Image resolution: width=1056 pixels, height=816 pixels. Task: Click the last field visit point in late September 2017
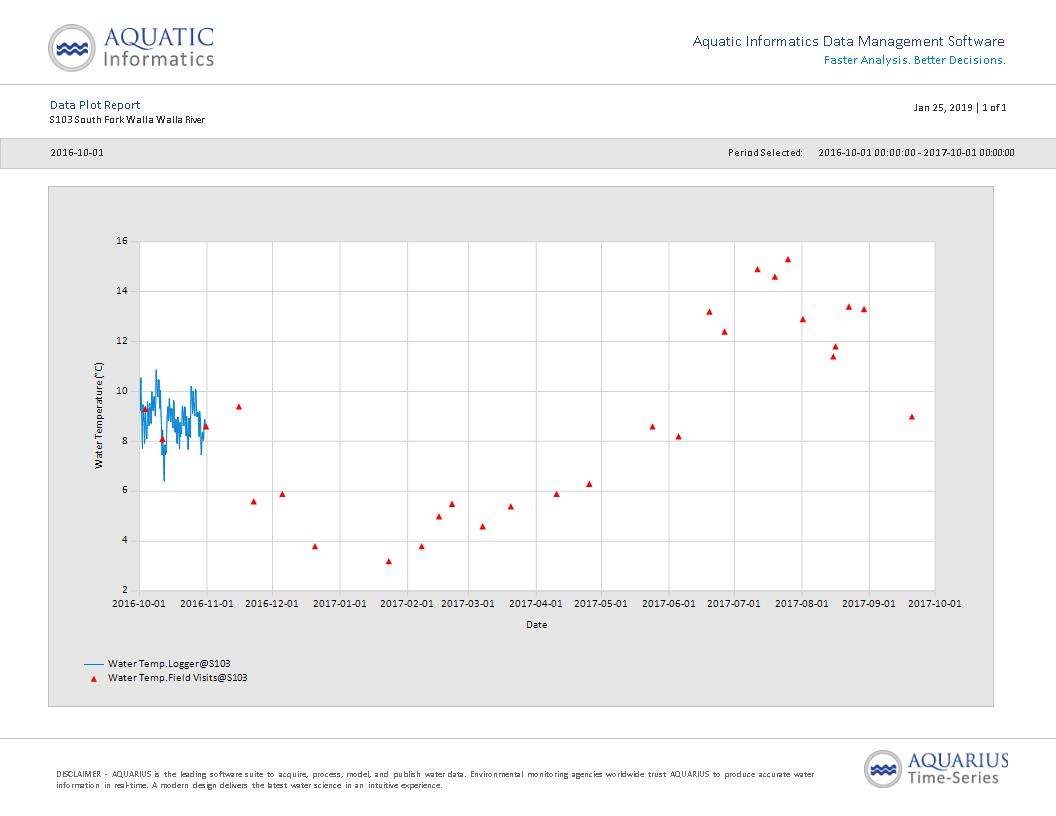pyautogui.click(x=912, y=417)
